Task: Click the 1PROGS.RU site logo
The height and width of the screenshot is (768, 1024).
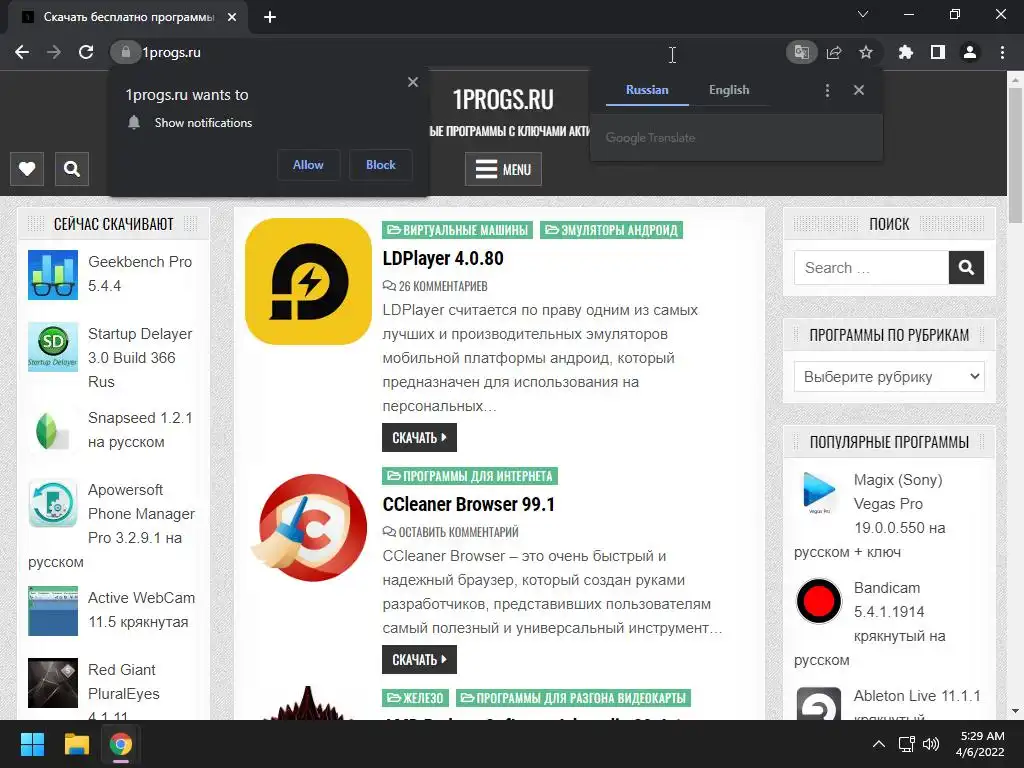Action: click(x=503, y=100)
